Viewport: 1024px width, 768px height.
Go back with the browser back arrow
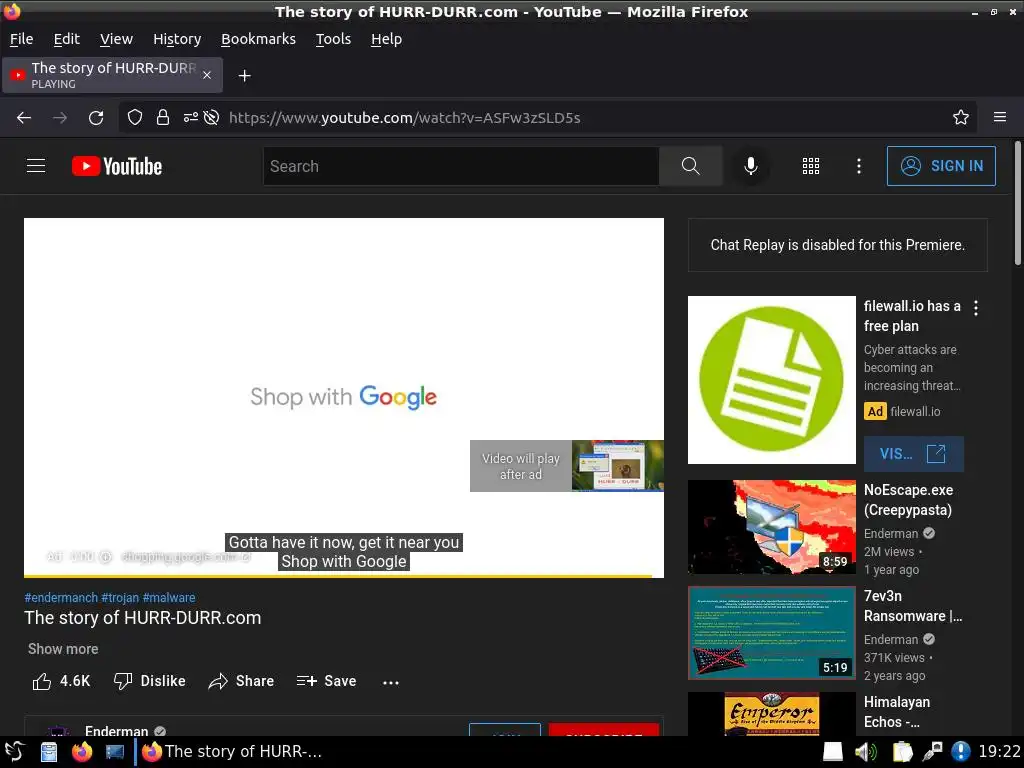24,118
